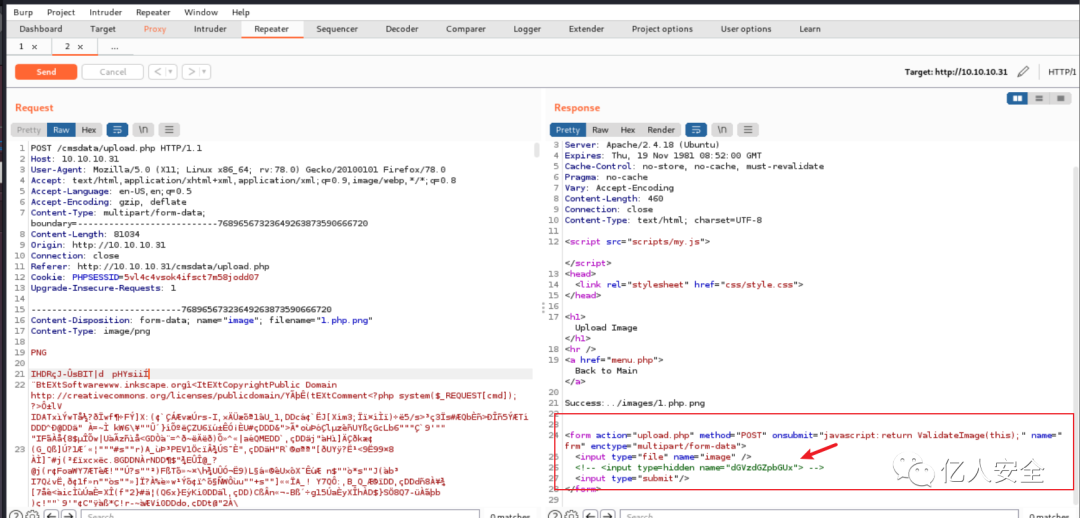1080x518 pixels.
Task: Open the Repeater menu
Action: tap(153, 12)
